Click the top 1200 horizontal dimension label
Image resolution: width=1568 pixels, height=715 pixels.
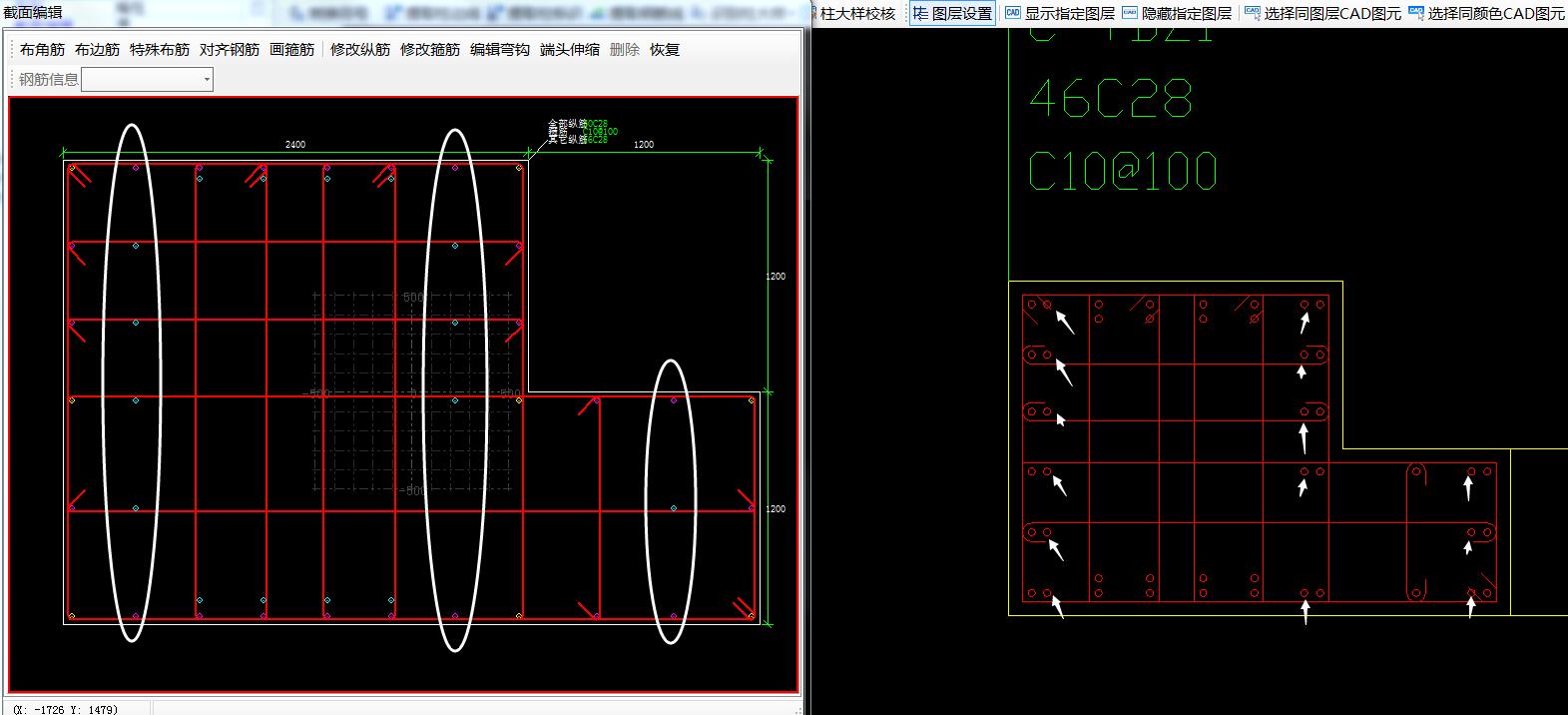pos(644,145)
